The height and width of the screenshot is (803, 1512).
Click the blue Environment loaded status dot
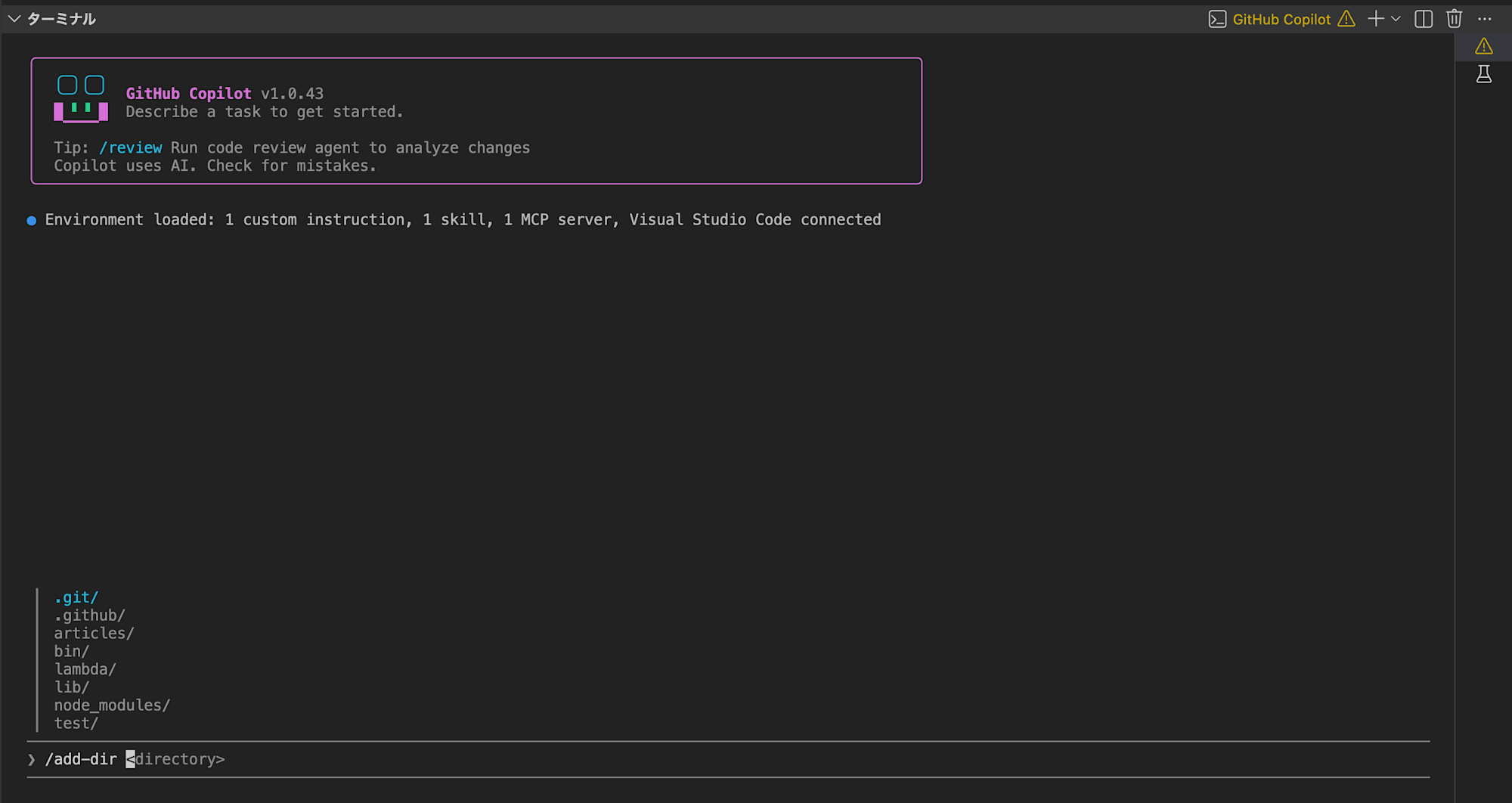tap(32, 221)
